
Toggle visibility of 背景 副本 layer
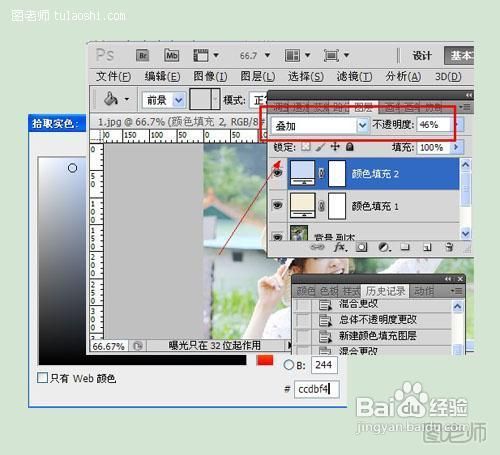[x=277, y=236]
